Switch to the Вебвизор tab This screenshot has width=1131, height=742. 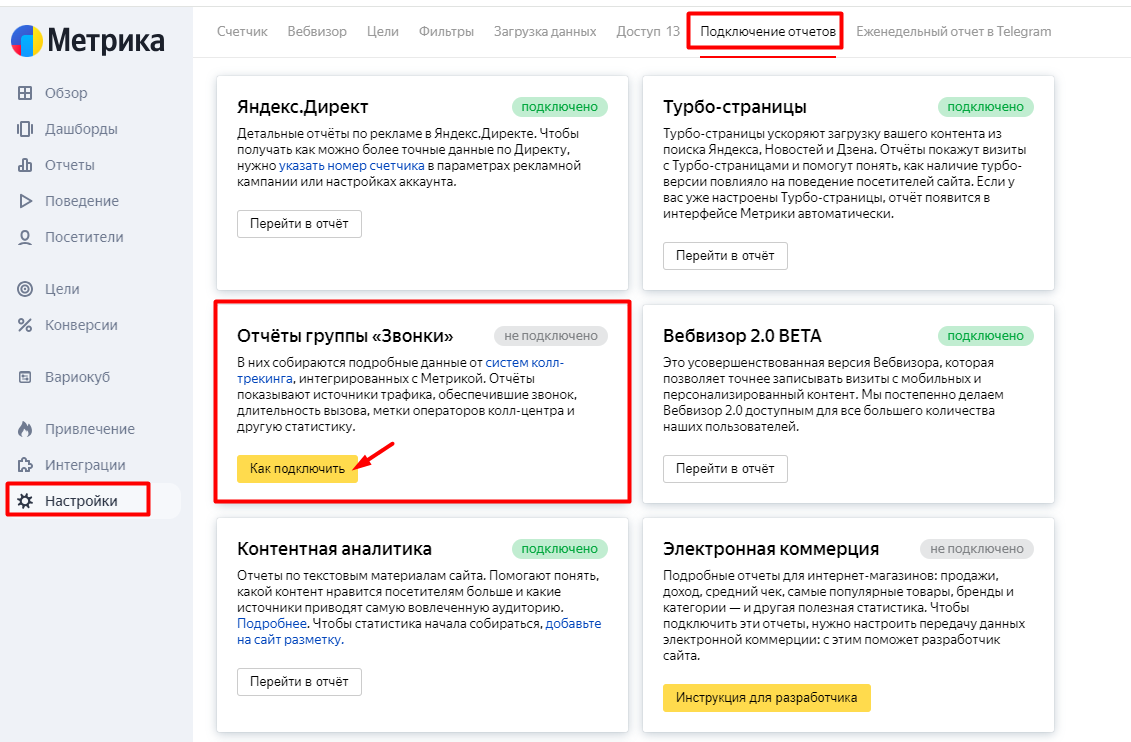pos(317,32)
